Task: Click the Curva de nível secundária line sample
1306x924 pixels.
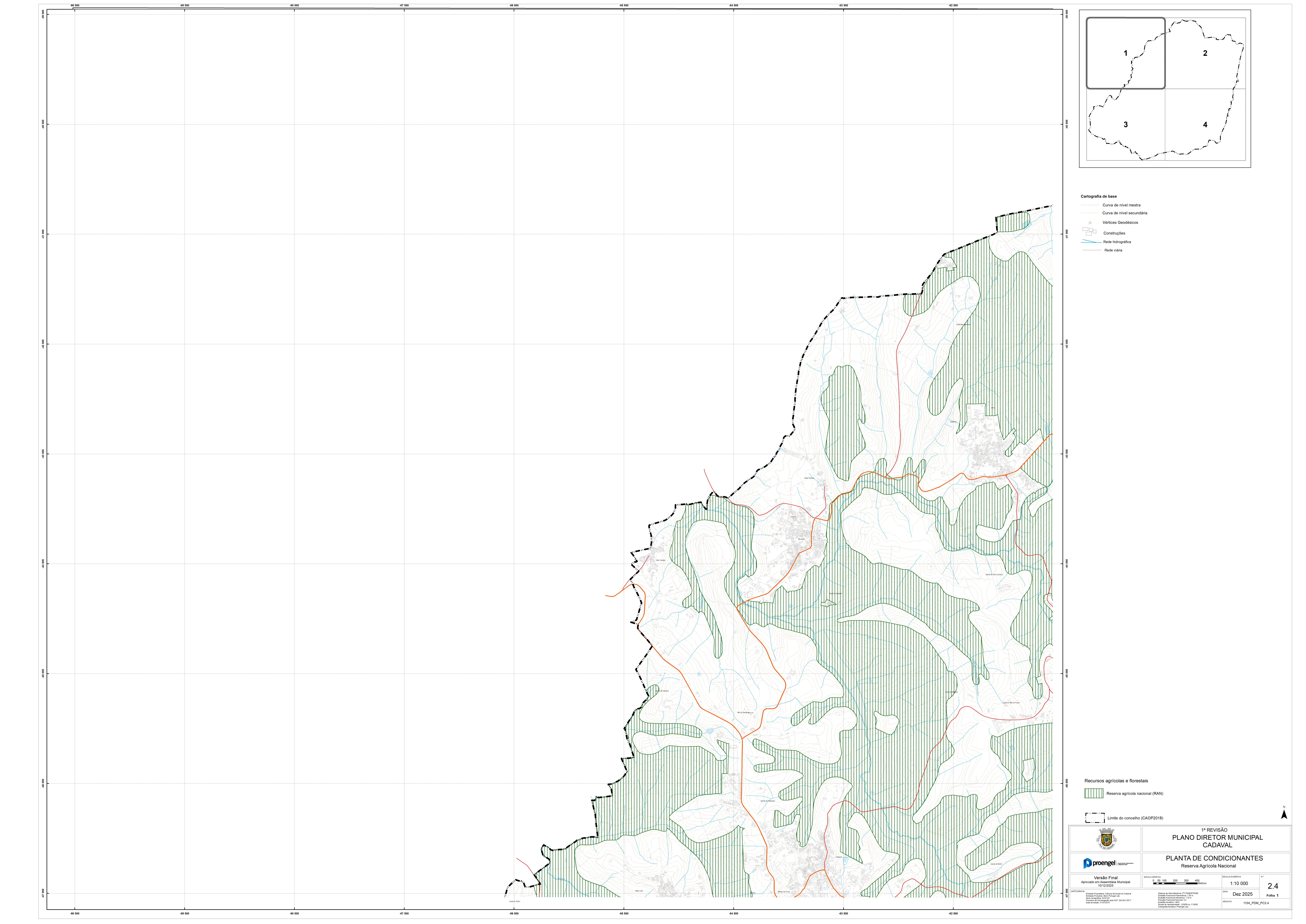Action: point(1090,213)
